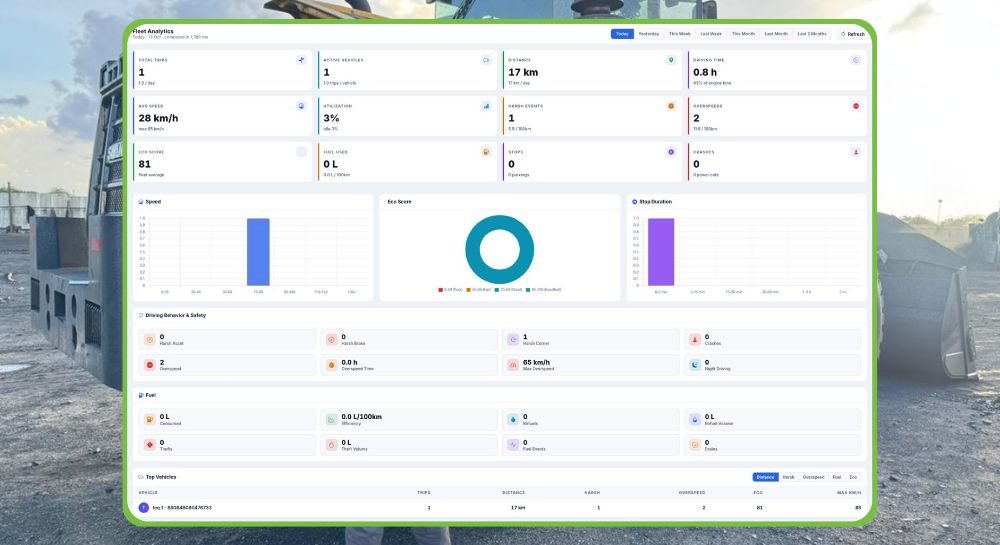Image resolution: width=1000 pixels, height=545 pixels.
Task: Click the Fleet Analytics page title
Action: coord(152,31)
